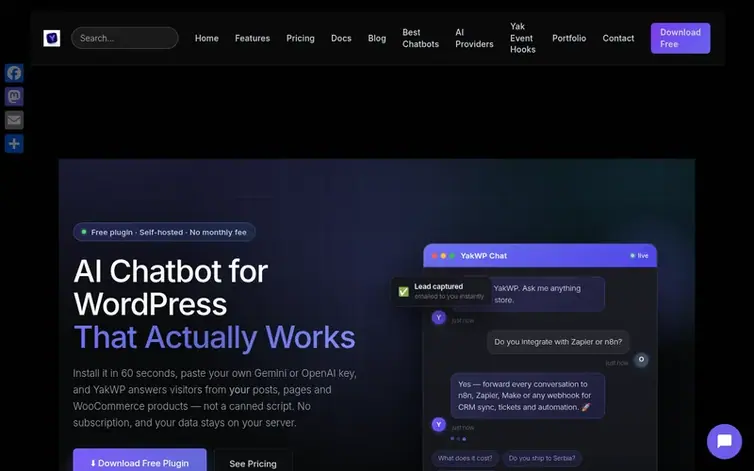The height and width of the screenshot is (471, 754).
Task: Open the floating chat bubble widget
Action: pyautogui.click(x=724, y=441)
